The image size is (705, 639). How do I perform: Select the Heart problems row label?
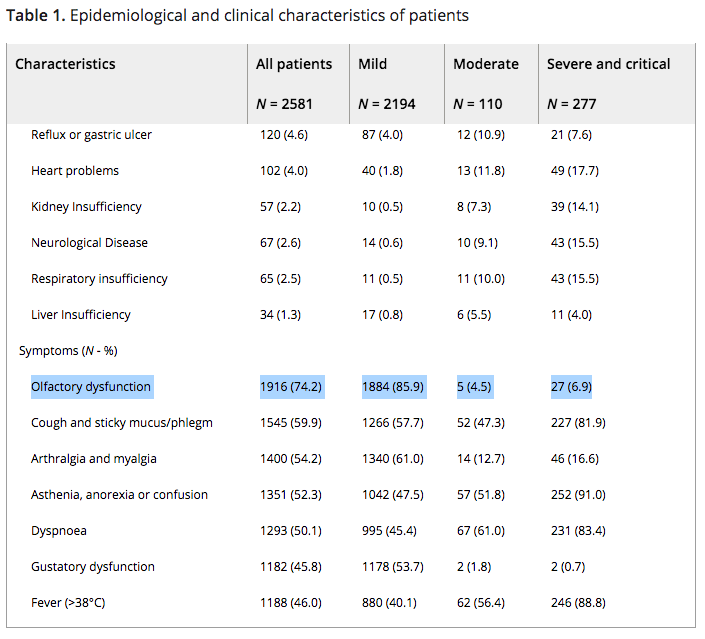click(x=75, y=171)
